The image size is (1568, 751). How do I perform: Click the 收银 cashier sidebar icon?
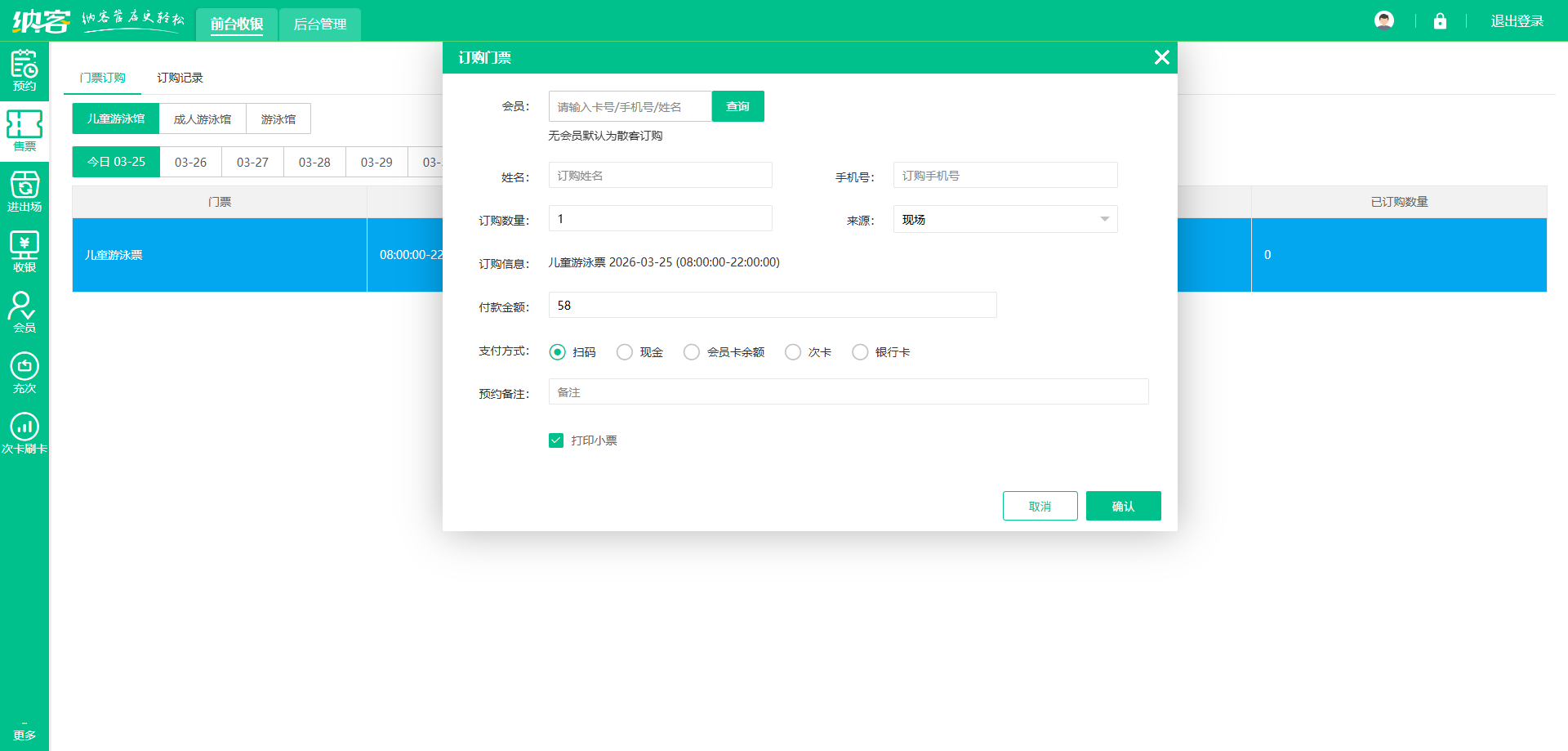pos(24,252)
